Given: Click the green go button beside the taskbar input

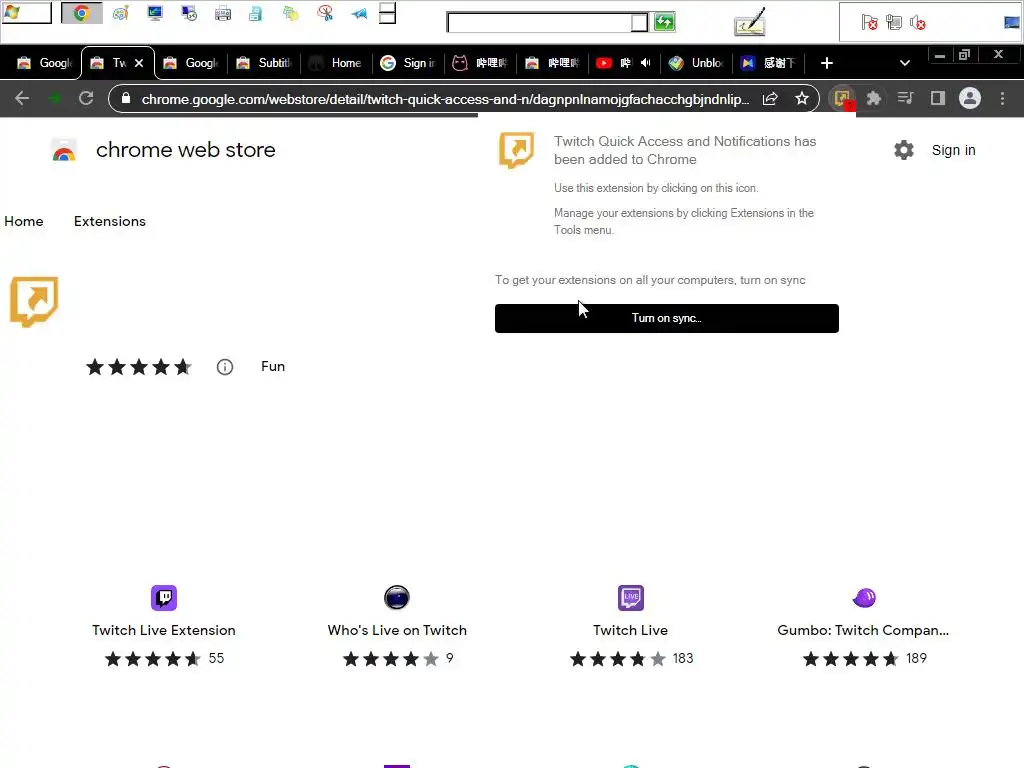Looking at the screenshot, I should pos(665,23).
